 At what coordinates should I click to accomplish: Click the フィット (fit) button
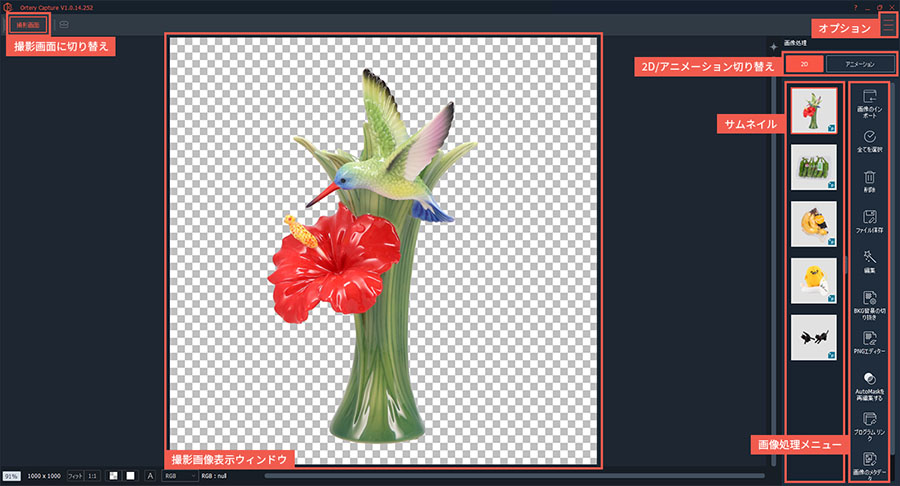tap(75, 476)
